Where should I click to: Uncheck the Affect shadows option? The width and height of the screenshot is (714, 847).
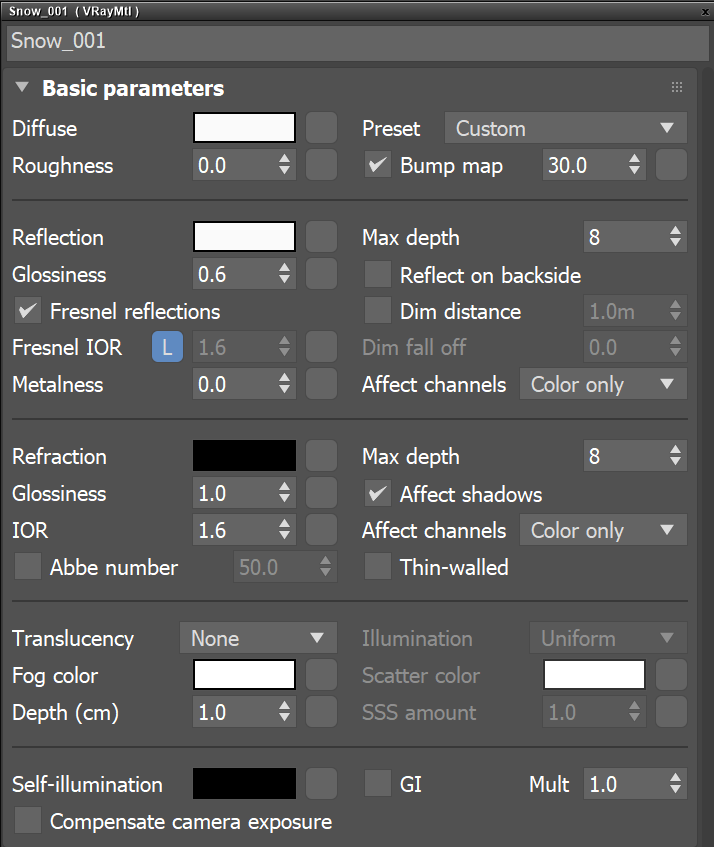tap(378, 494)
